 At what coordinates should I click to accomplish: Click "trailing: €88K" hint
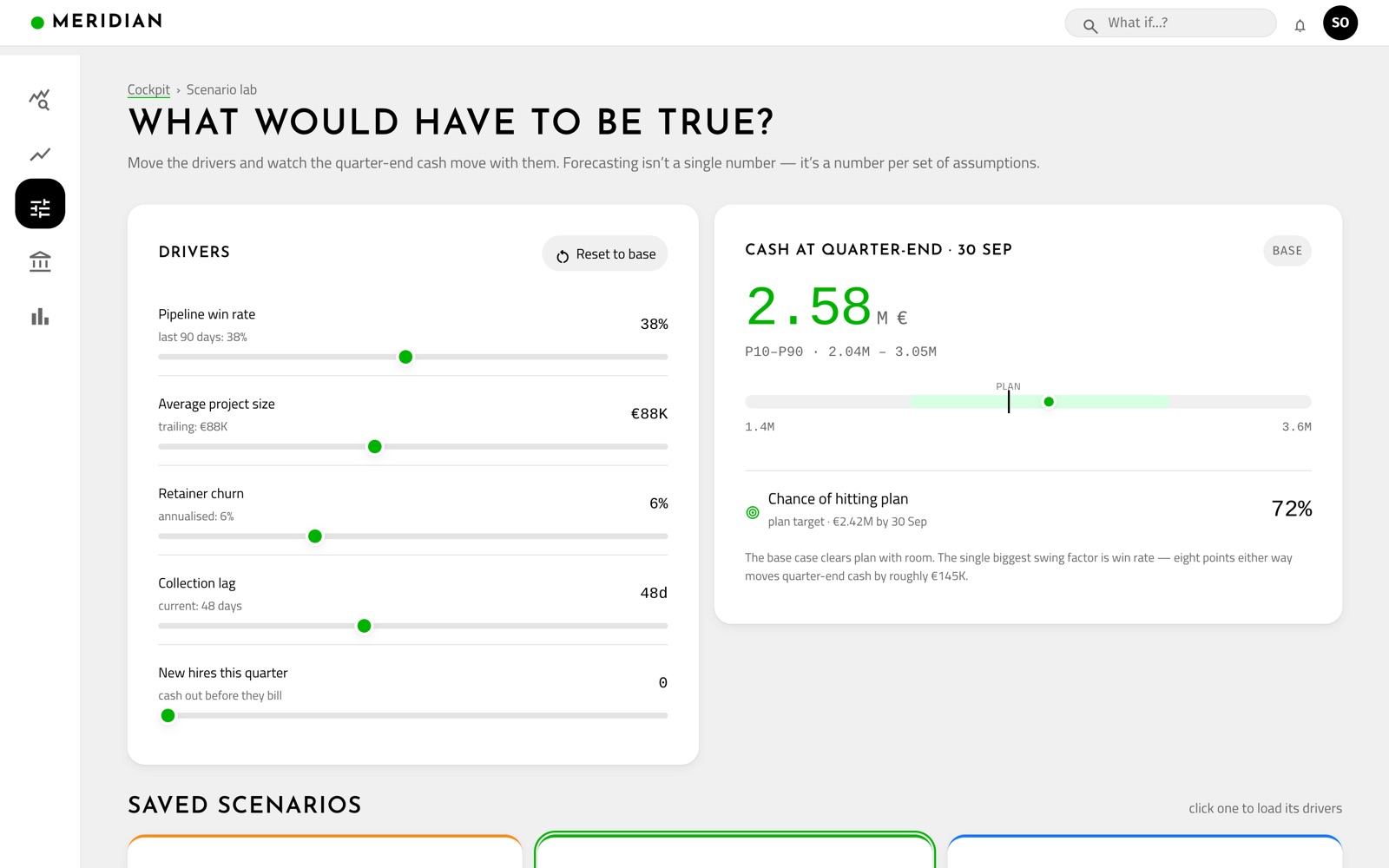click(193, 426)
